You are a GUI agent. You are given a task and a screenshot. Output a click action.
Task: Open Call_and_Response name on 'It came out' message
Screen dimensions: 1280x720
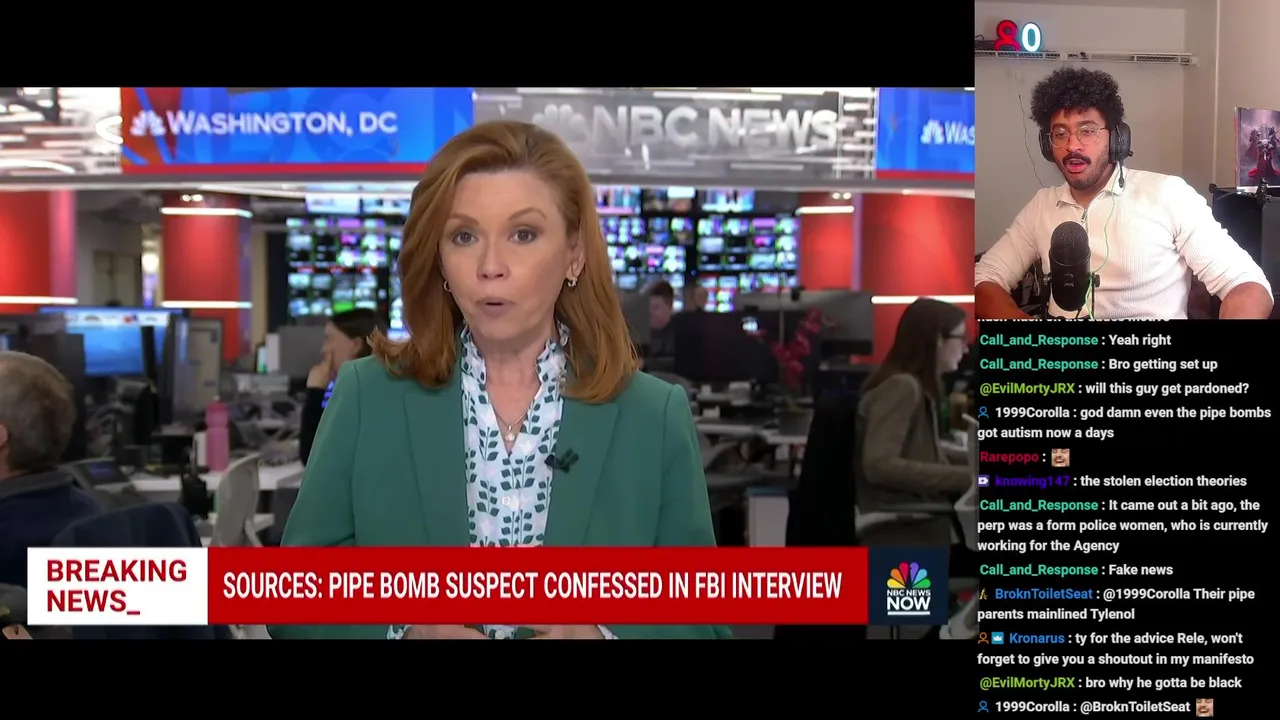[x=1039, y=505]
